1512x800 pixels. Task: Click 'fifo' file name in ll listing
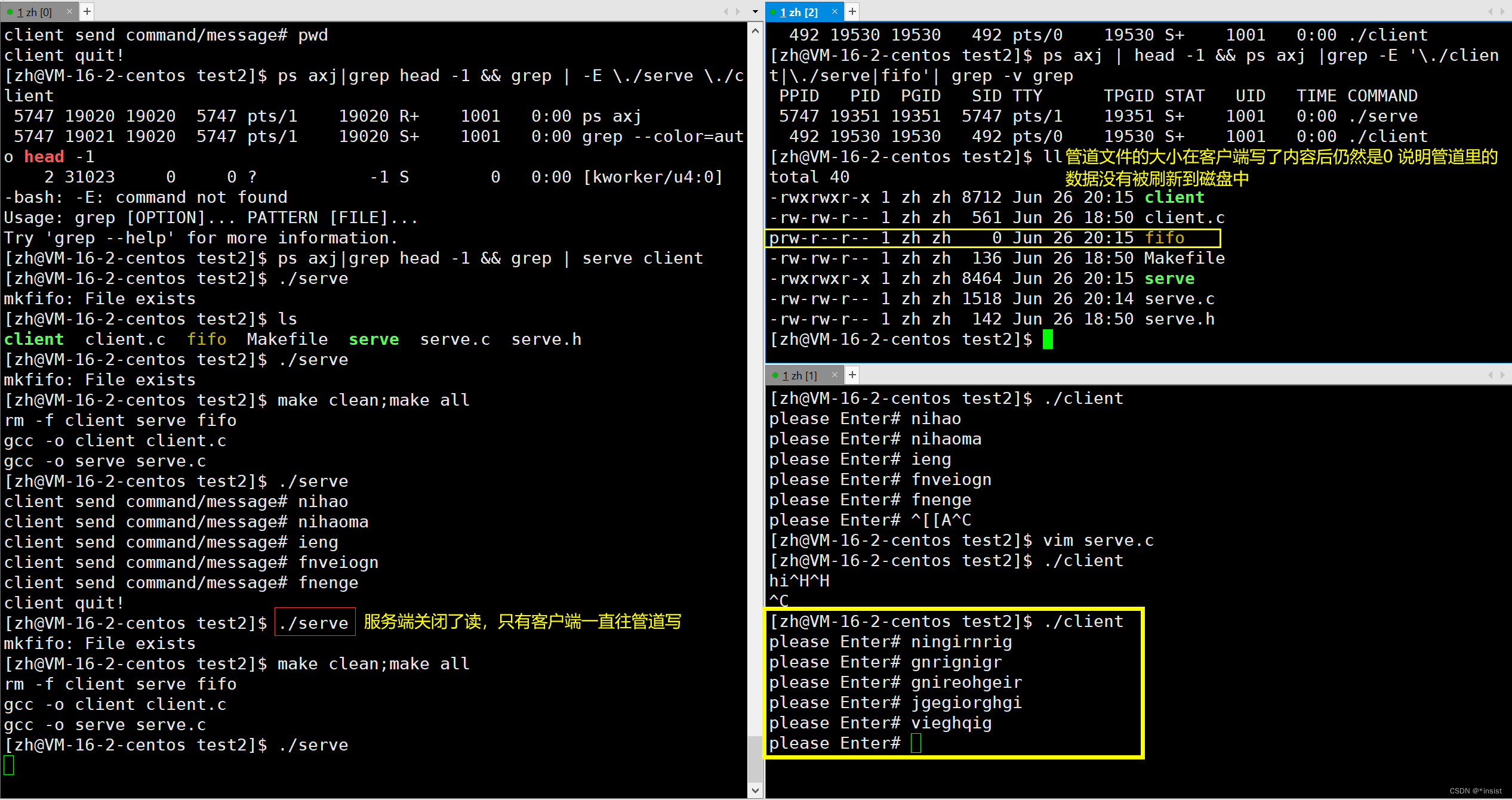[x=1164, y=238]
